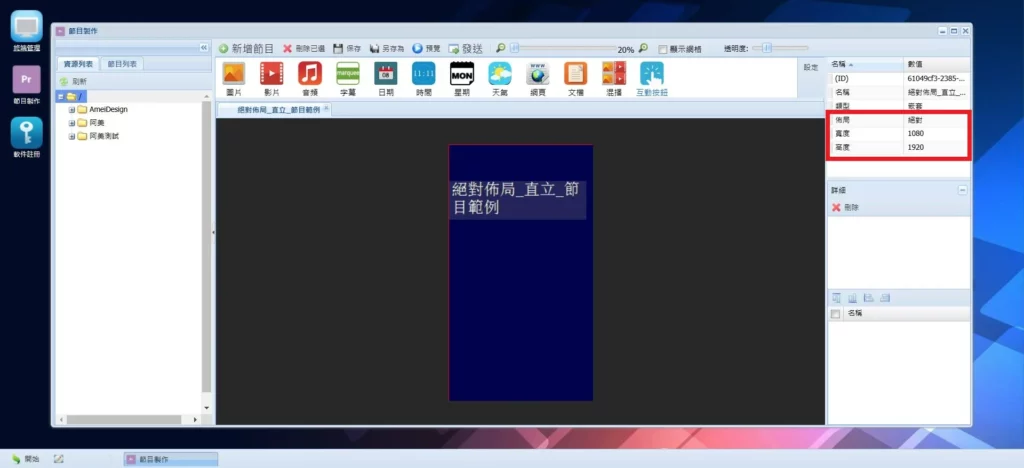Select the 音頻 music note icon

click(x=309, y=74)
